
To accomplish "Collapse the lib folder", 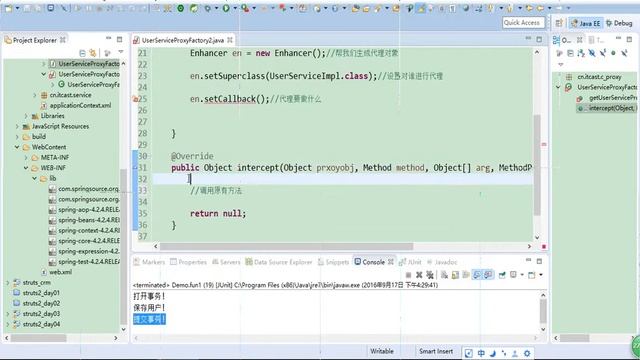I will (35, 178).
